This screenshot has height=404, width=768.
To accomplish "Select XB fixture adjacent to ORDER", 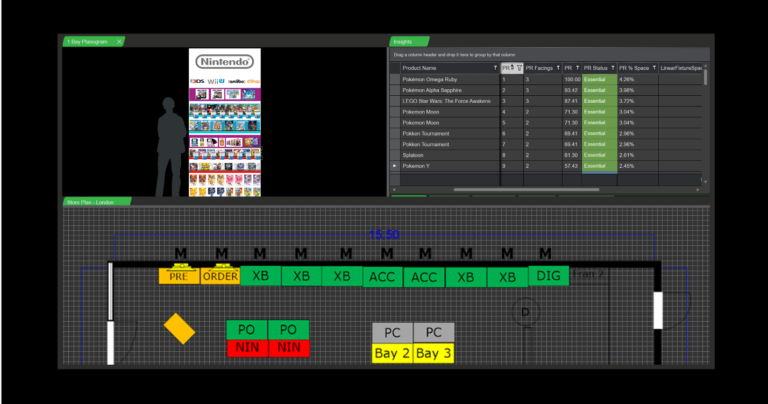I will tap(261, 276).
